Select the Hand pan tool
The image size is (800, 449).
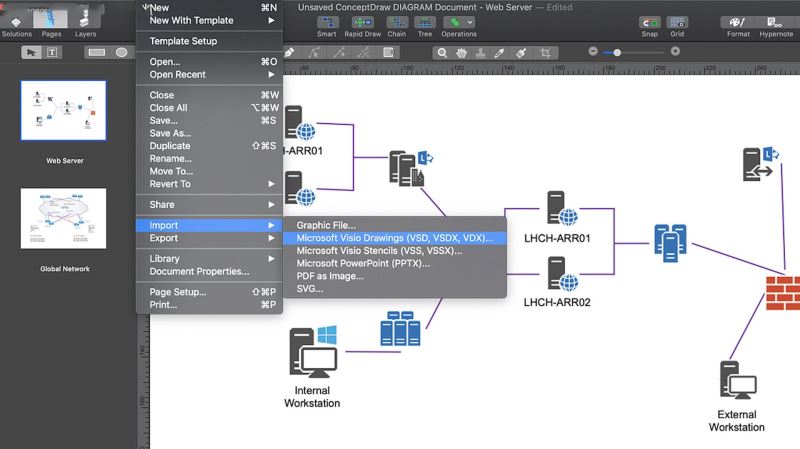[x=461, y=53]
